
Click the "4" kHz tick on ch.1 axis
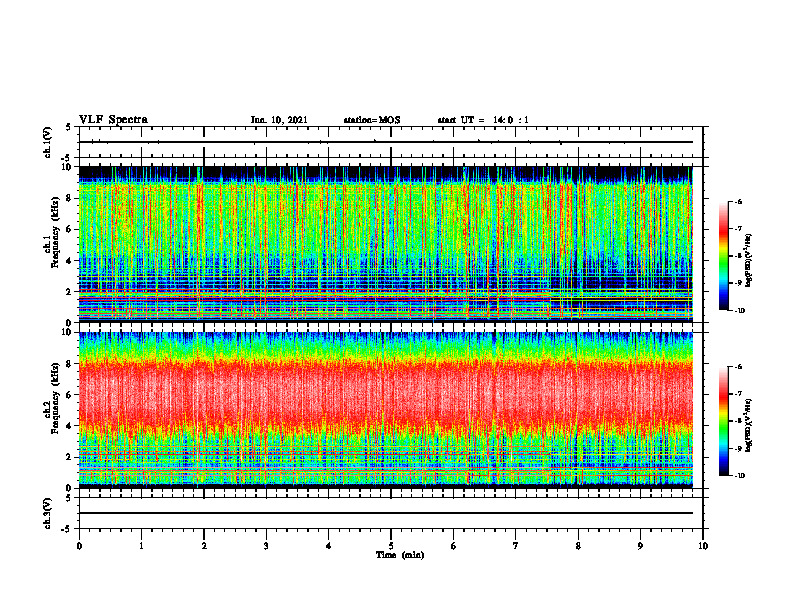click(x=69, y=261)
